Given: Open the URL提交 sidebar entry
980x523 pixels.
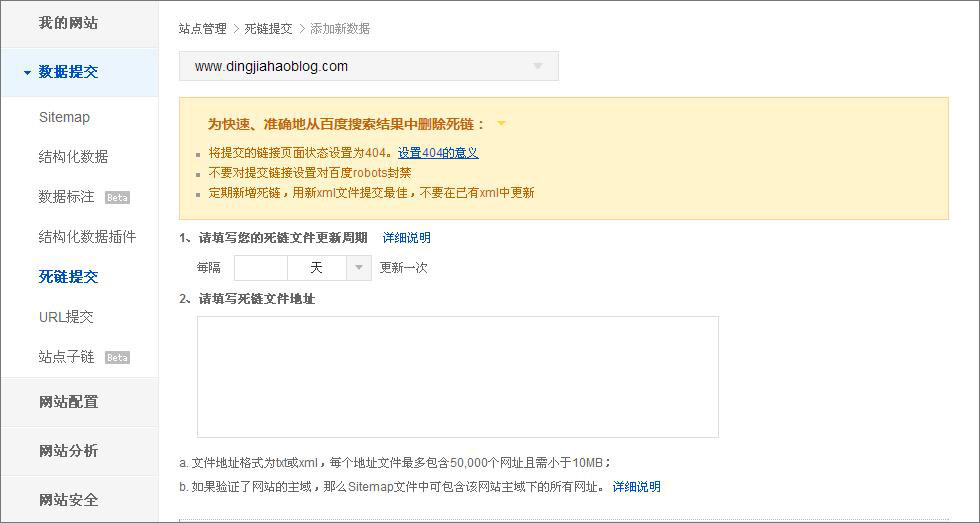Looking at the screenshot, I should pyautogui.click(x=66, y=317).
